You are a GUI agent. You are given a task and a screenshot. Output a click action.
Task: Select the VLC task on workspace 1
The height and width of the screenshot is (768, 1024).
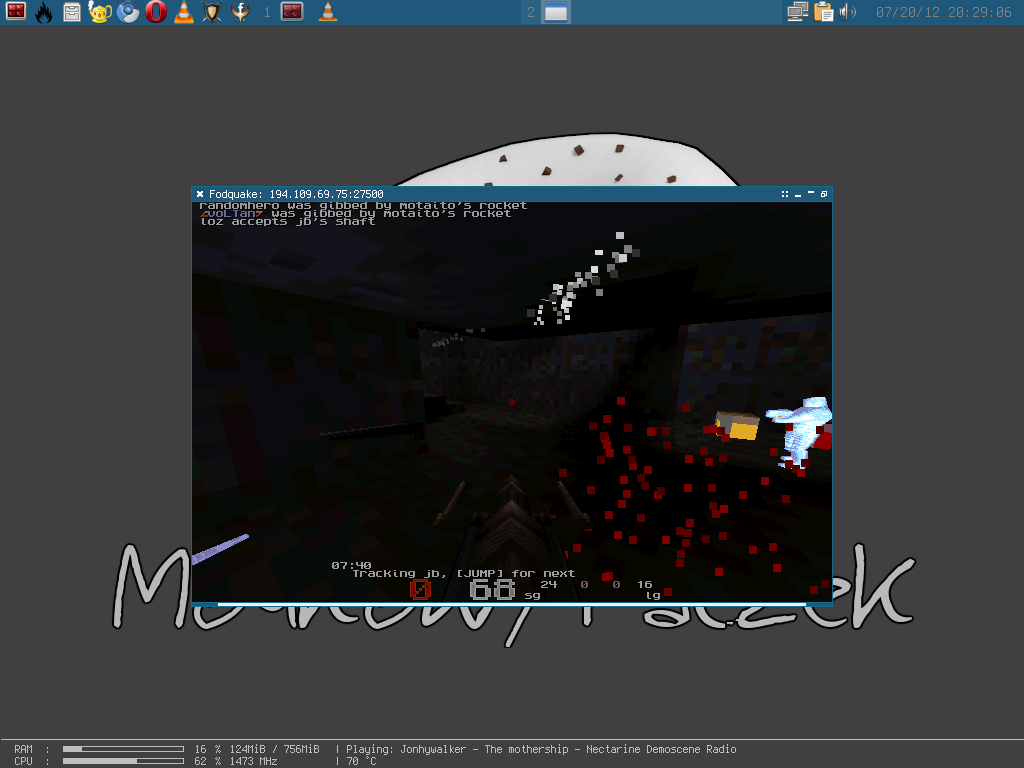coord(328,12)
